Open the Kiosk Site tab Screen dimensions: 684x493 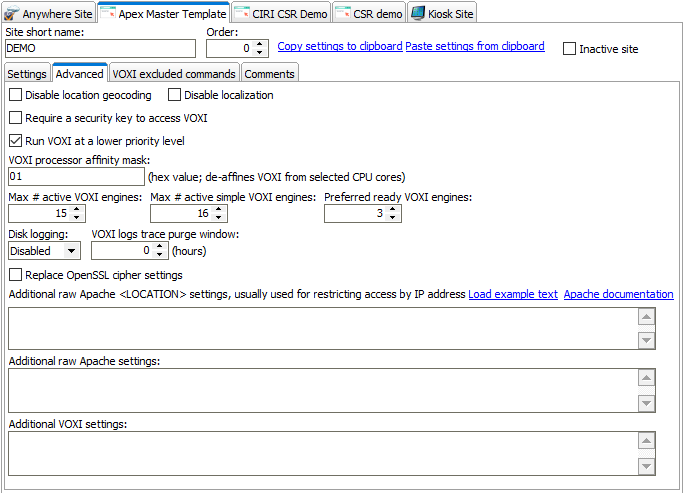pos(441,13)
